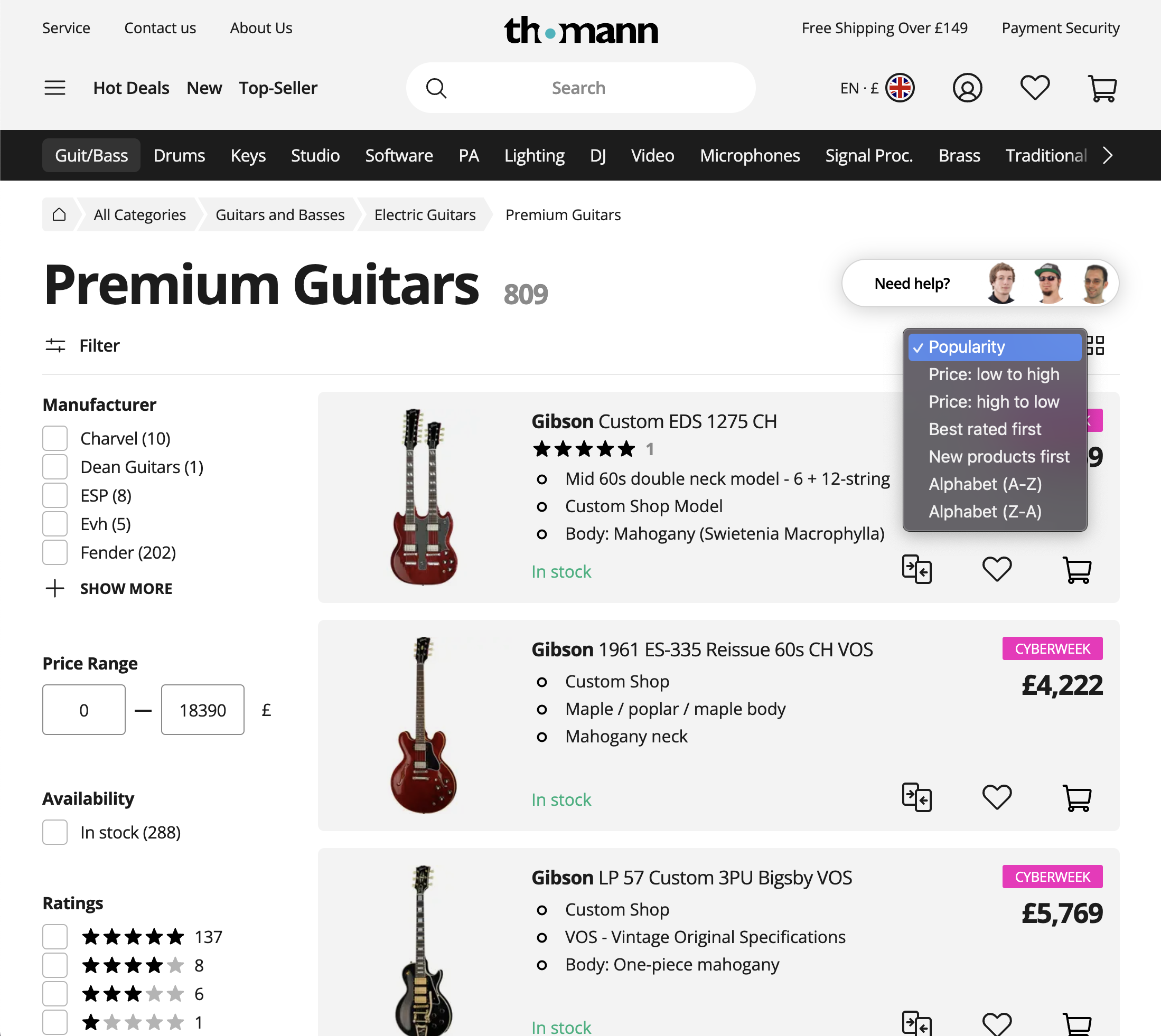Add the ES-335 Reissue to the basket
1161x1036 pixels.
click(1078, 798)
